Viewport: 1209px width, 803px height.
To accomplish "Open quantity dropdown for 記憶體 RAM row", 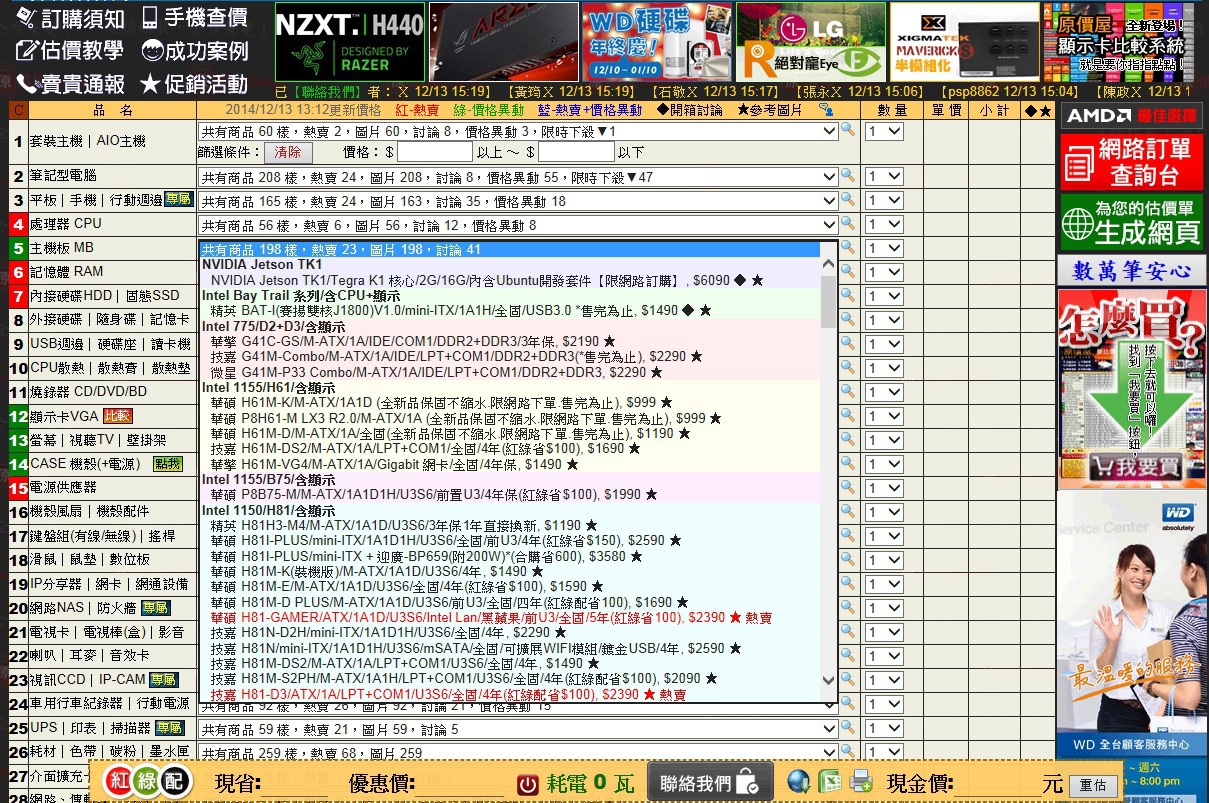I will [885, 273].
